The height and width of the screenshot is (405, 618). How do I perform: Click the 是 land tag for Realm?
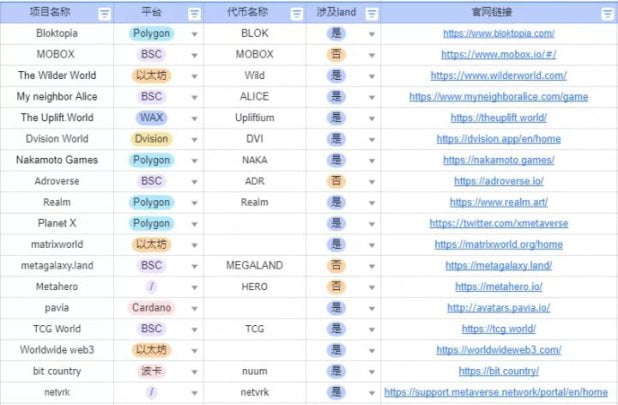[337, 202]
